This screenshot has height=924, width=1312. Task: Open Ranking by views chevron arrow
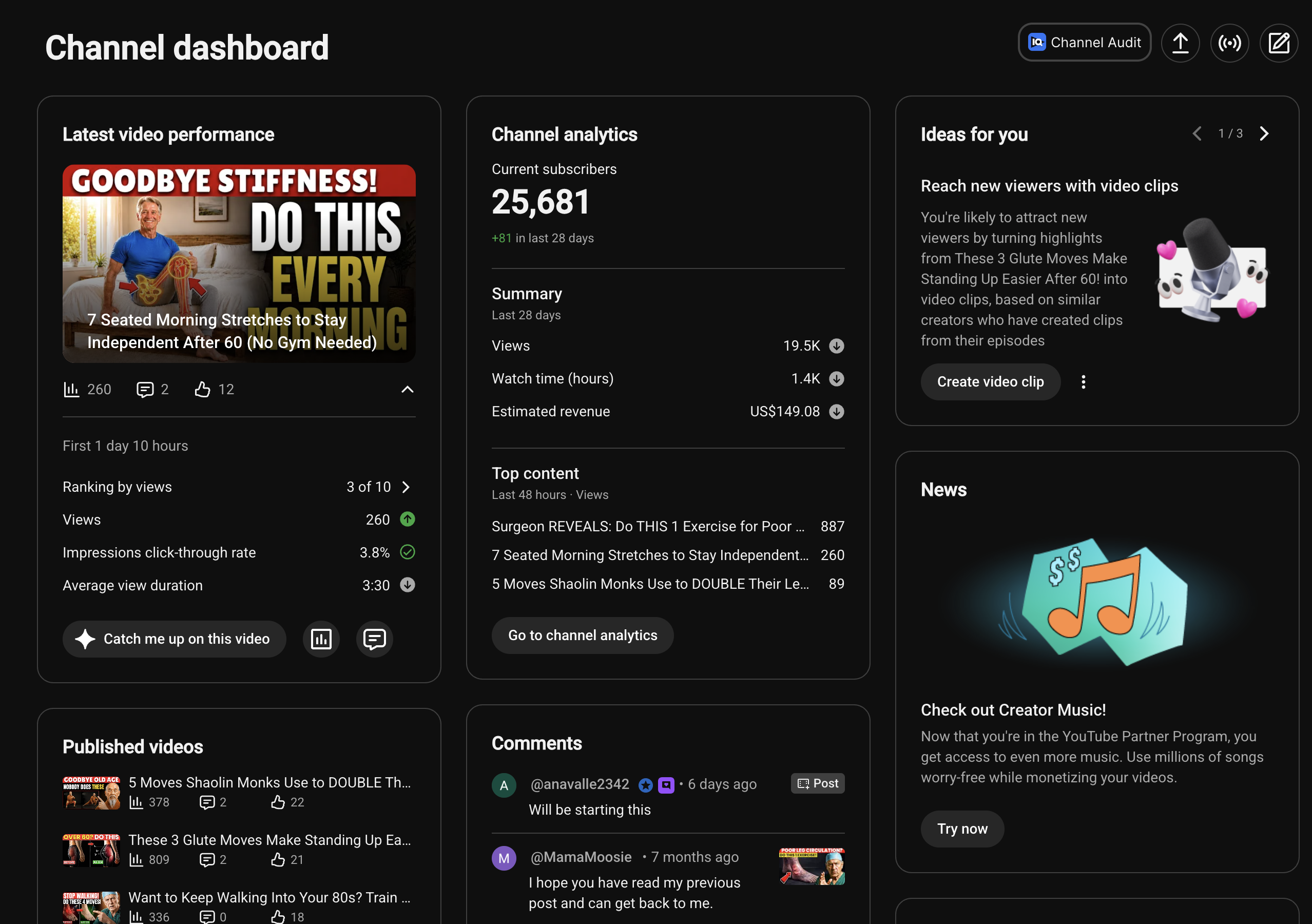[x=406, y=487]
